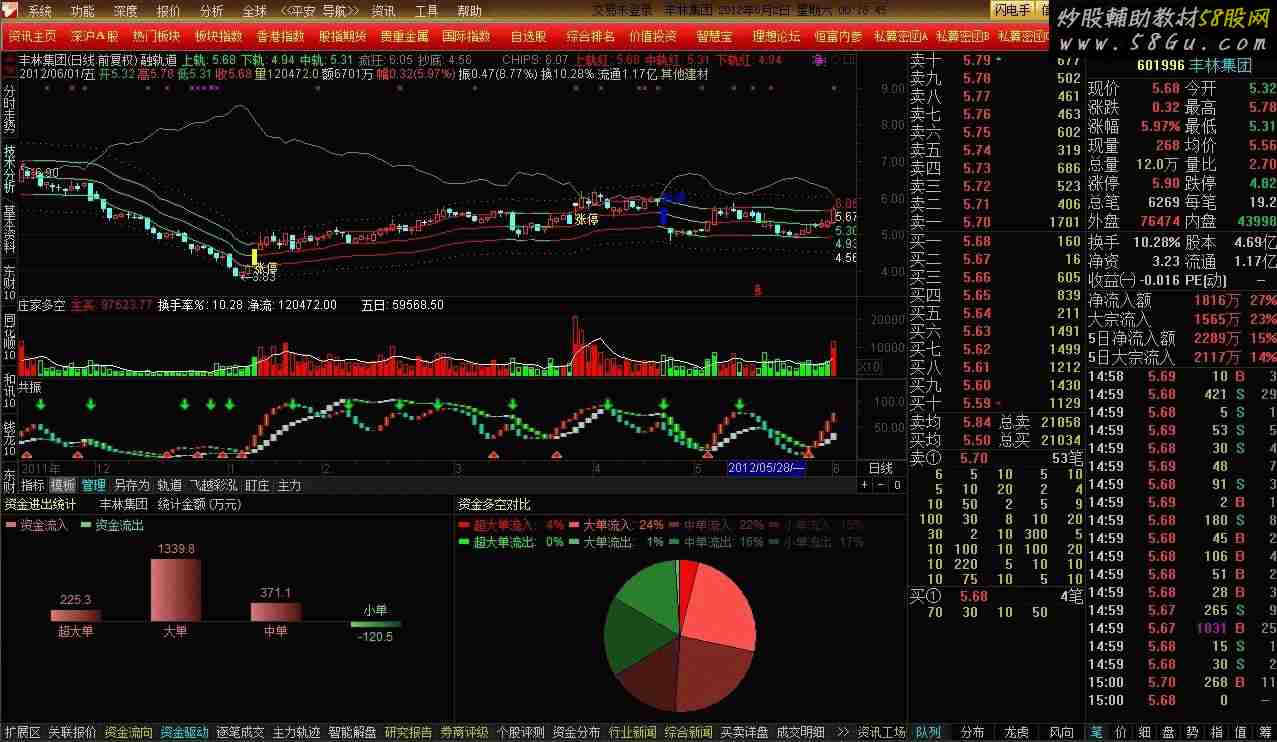Select the 轨道 indicator template
Viewport: 1277px width, 742px height.
(169, 485)
